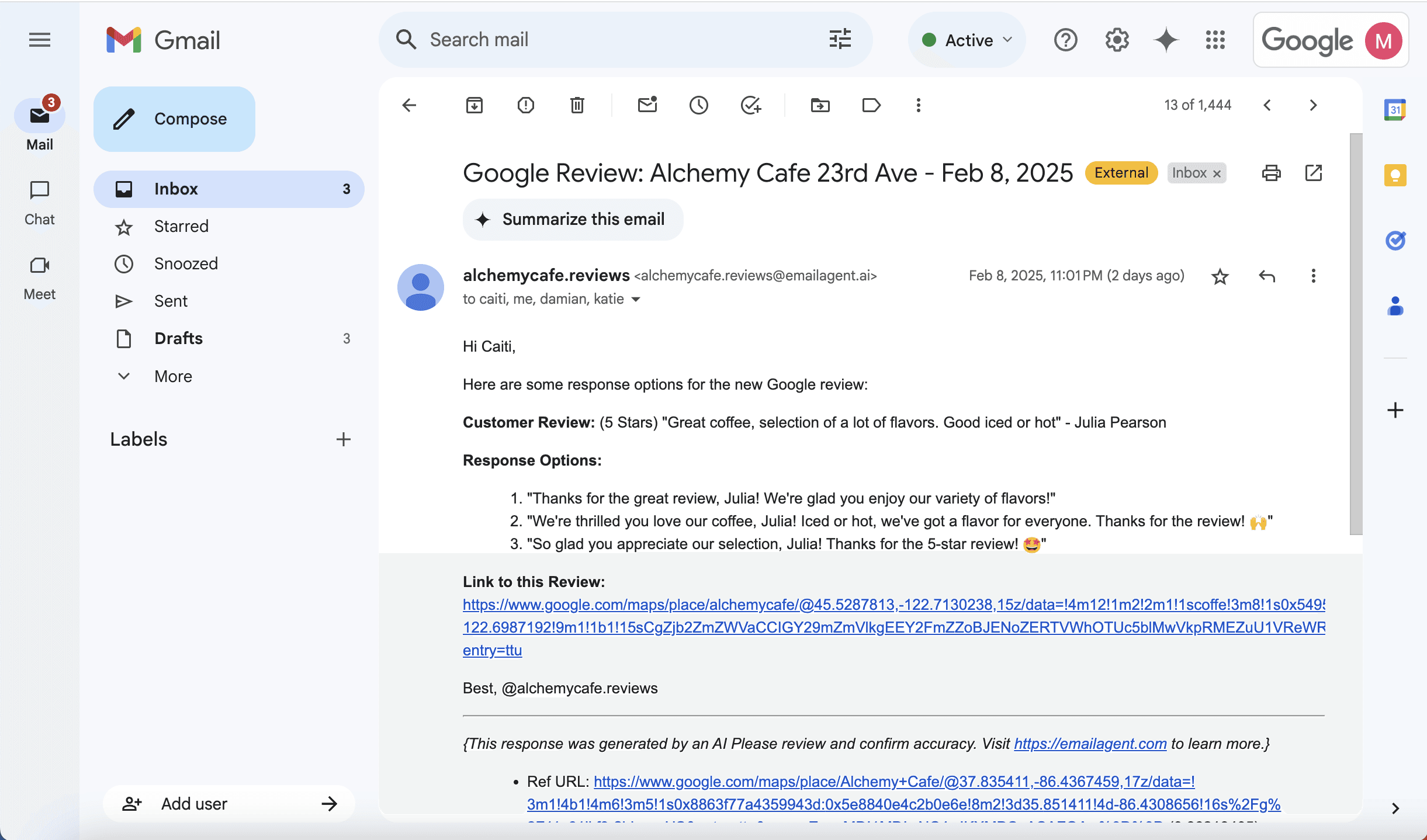Report spam with the exclamation icon
The width and height of the screenshot is (1427, 840).
point(525,105)
